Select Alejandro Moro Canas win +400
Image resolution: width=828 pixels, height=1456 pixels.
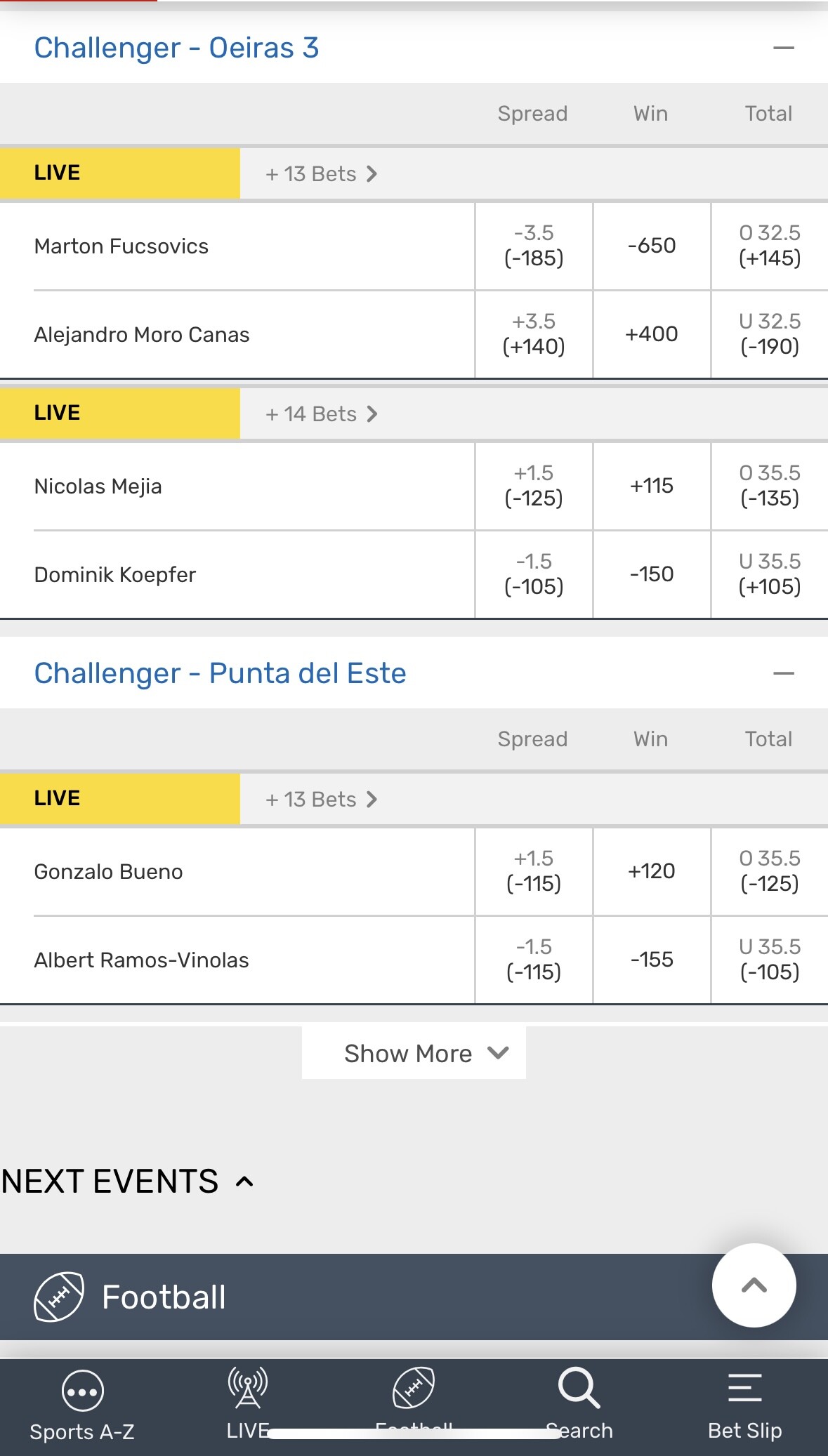coord(652,334)
